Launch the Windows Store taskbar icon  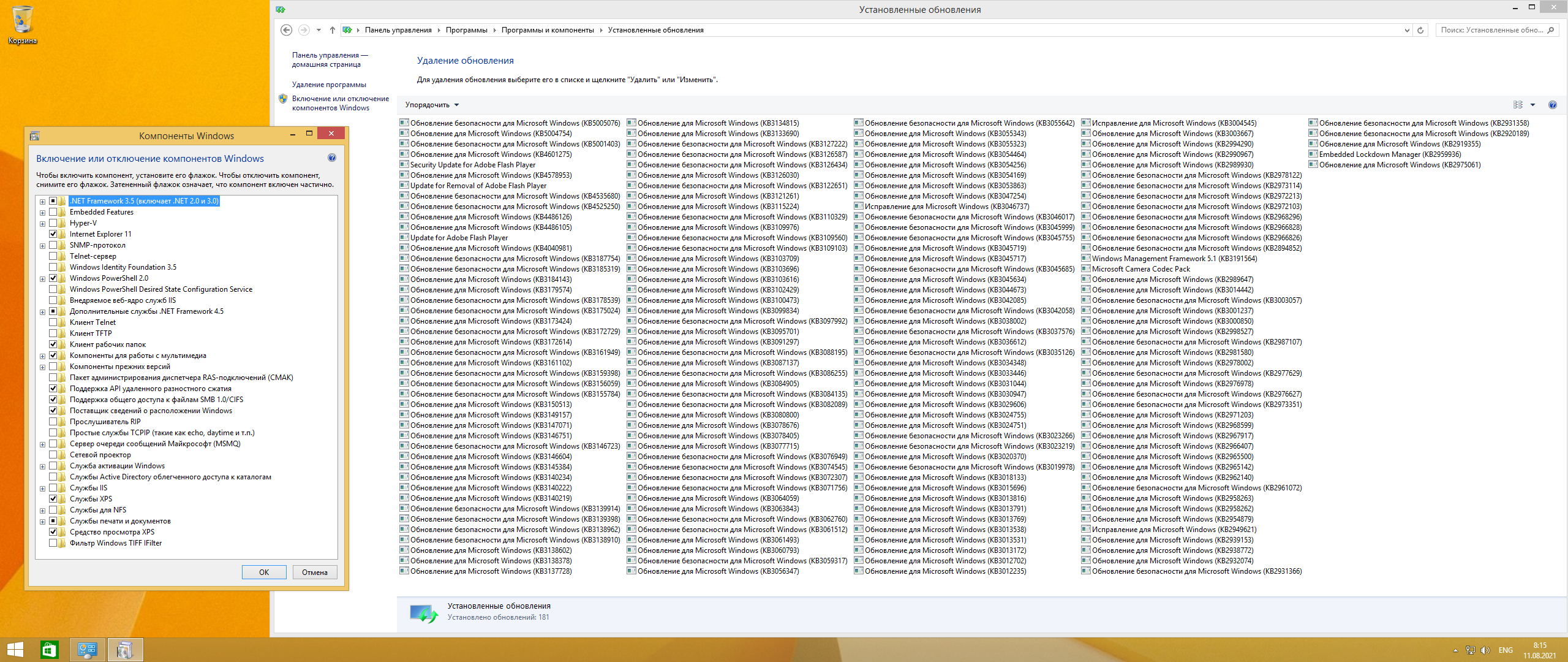[49, 650]
